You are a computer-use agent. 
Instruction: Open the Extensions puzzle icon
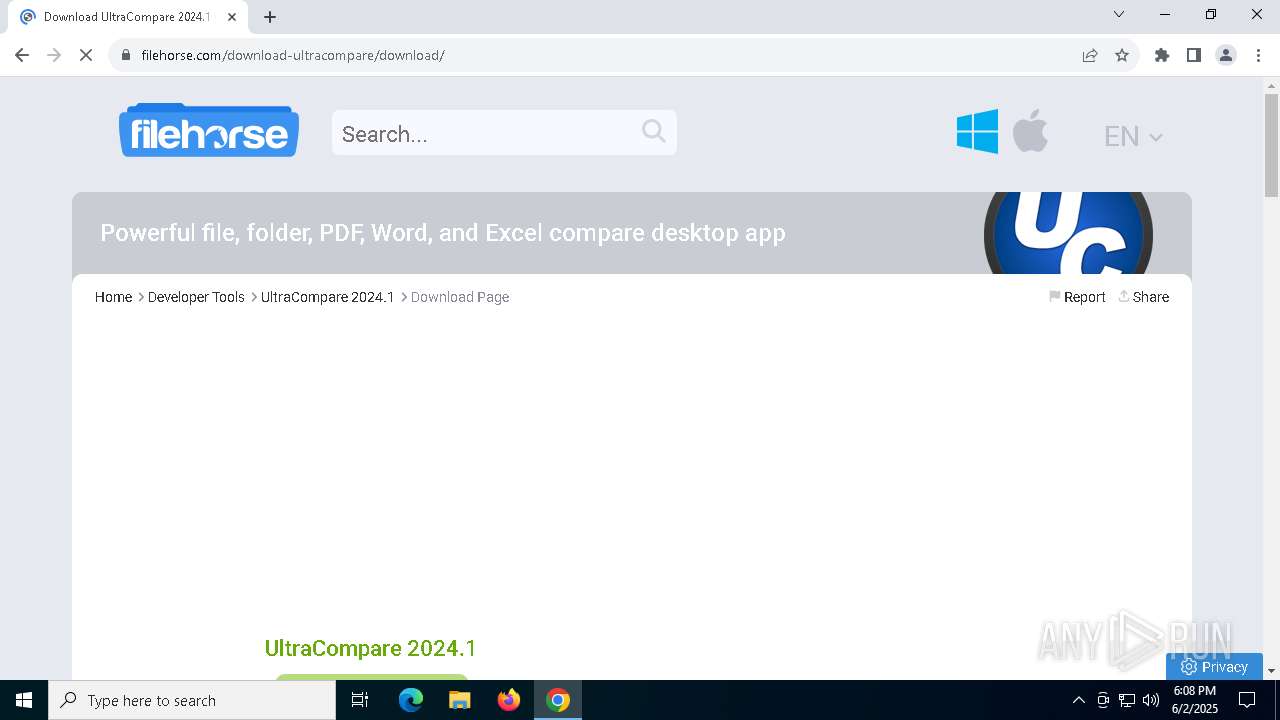1162,55
